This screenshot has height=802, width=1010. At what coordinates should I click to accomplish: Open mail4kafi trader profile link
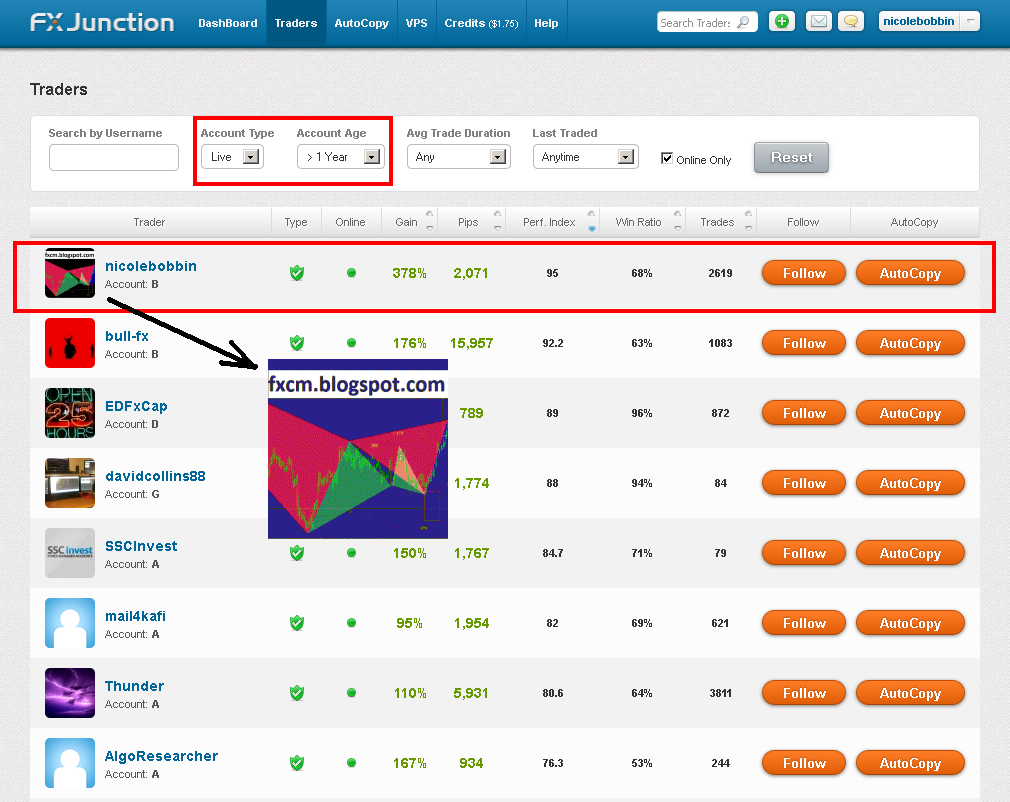pyautogui.click(x=135, y=616)
